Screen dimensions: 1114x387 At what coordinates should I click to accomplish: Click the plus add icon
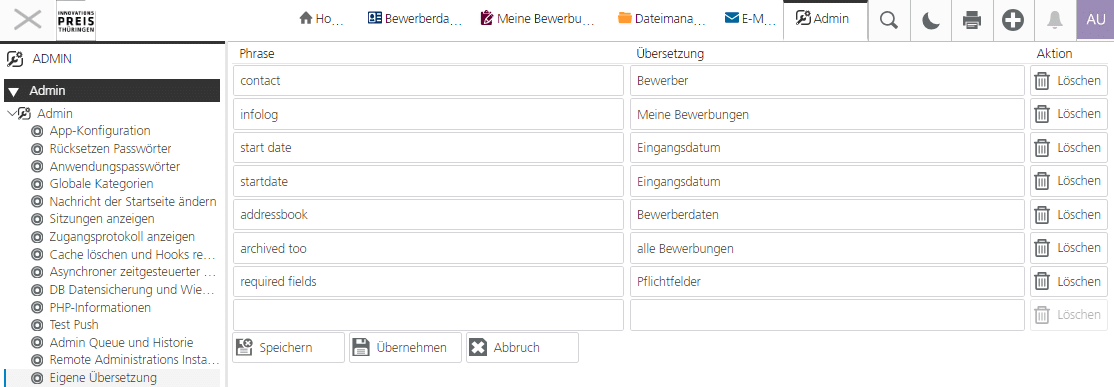[x=1013, y=20]
